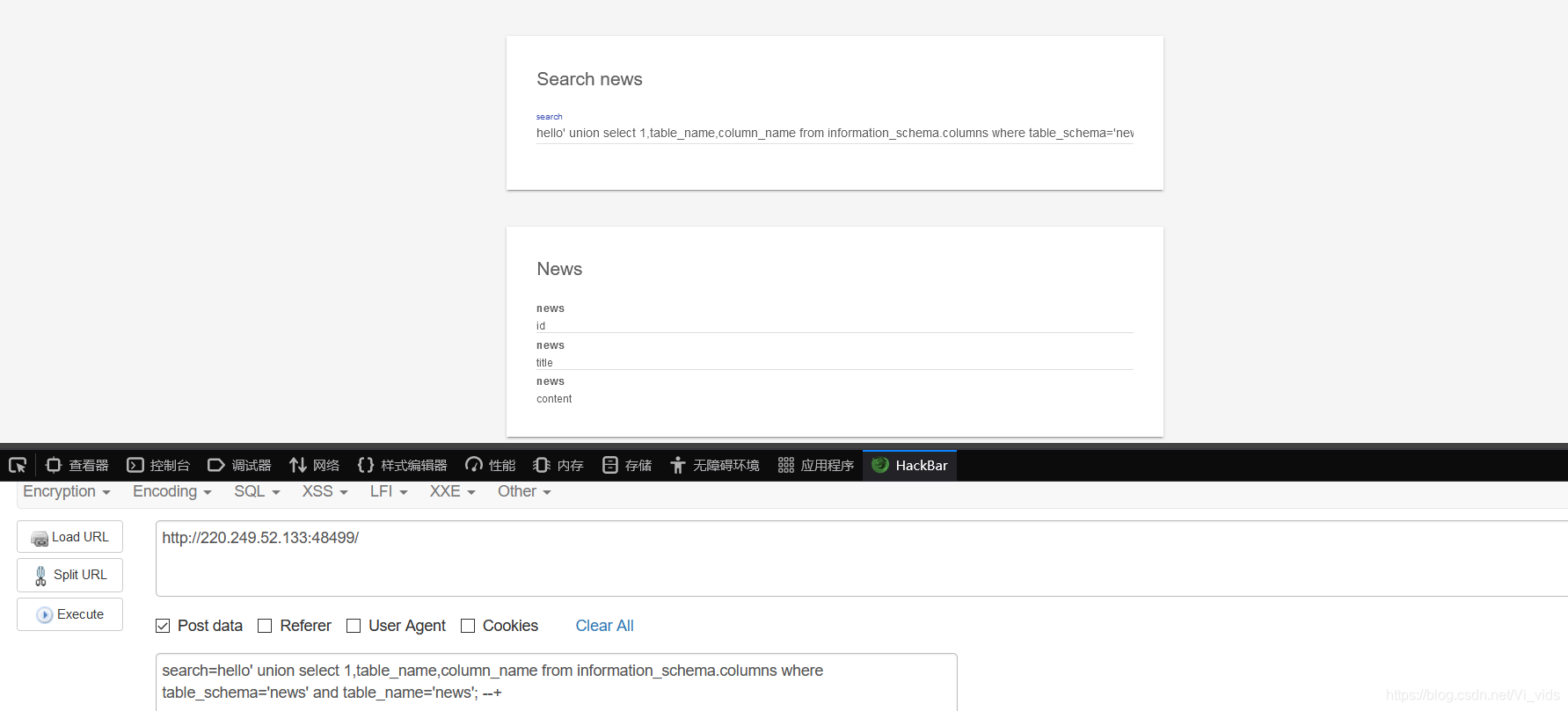1568x711 pixels.
Task: Select the 'id' column result text
Action: 541,326
